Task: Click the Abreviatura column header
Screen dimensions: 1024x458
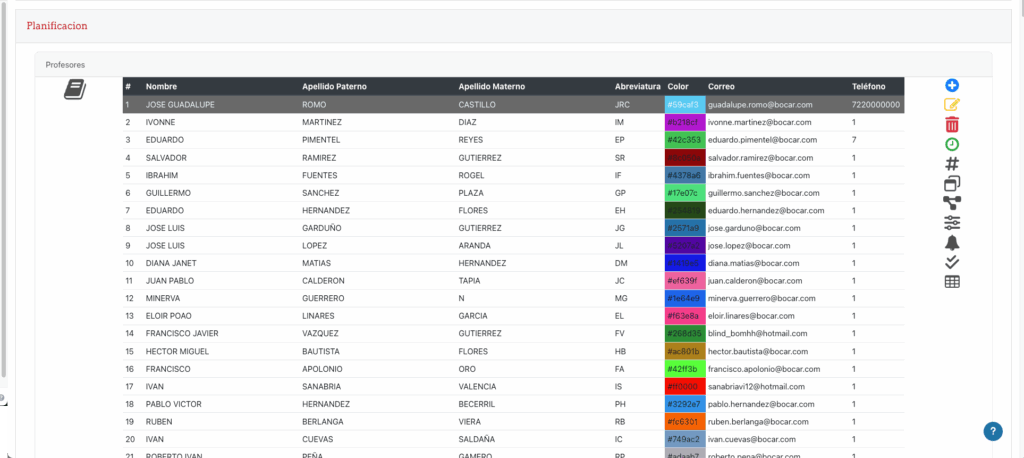Action: [x=637, y=86]
